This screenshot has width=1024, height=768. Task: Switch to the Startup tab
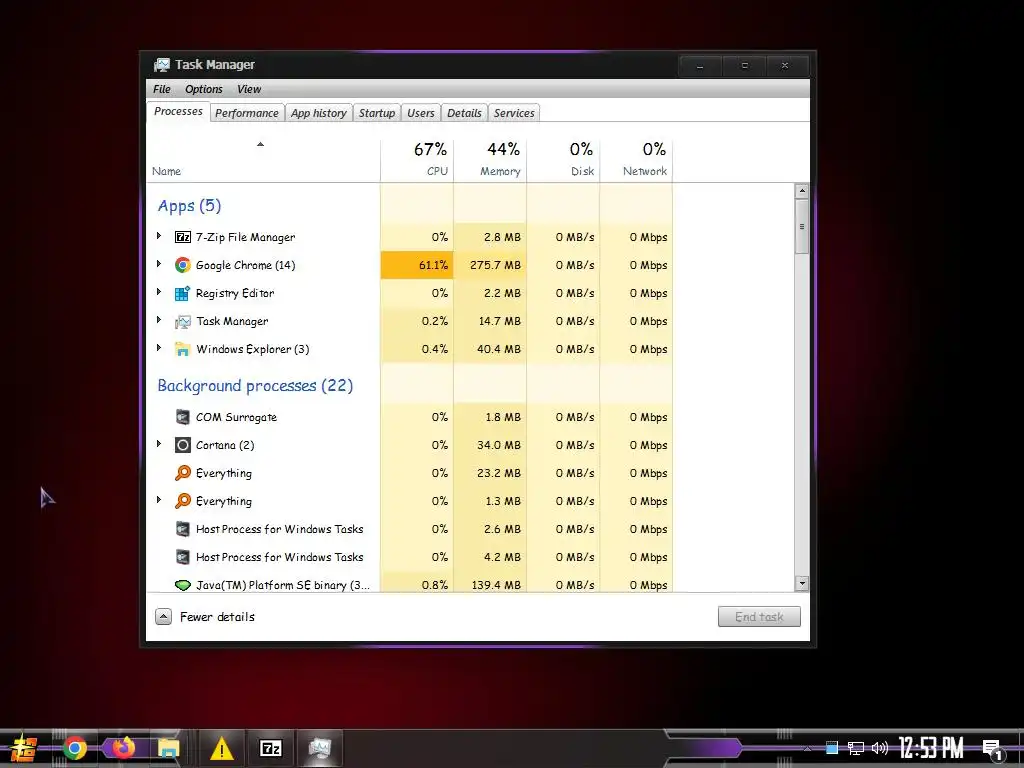click(377, 113)
